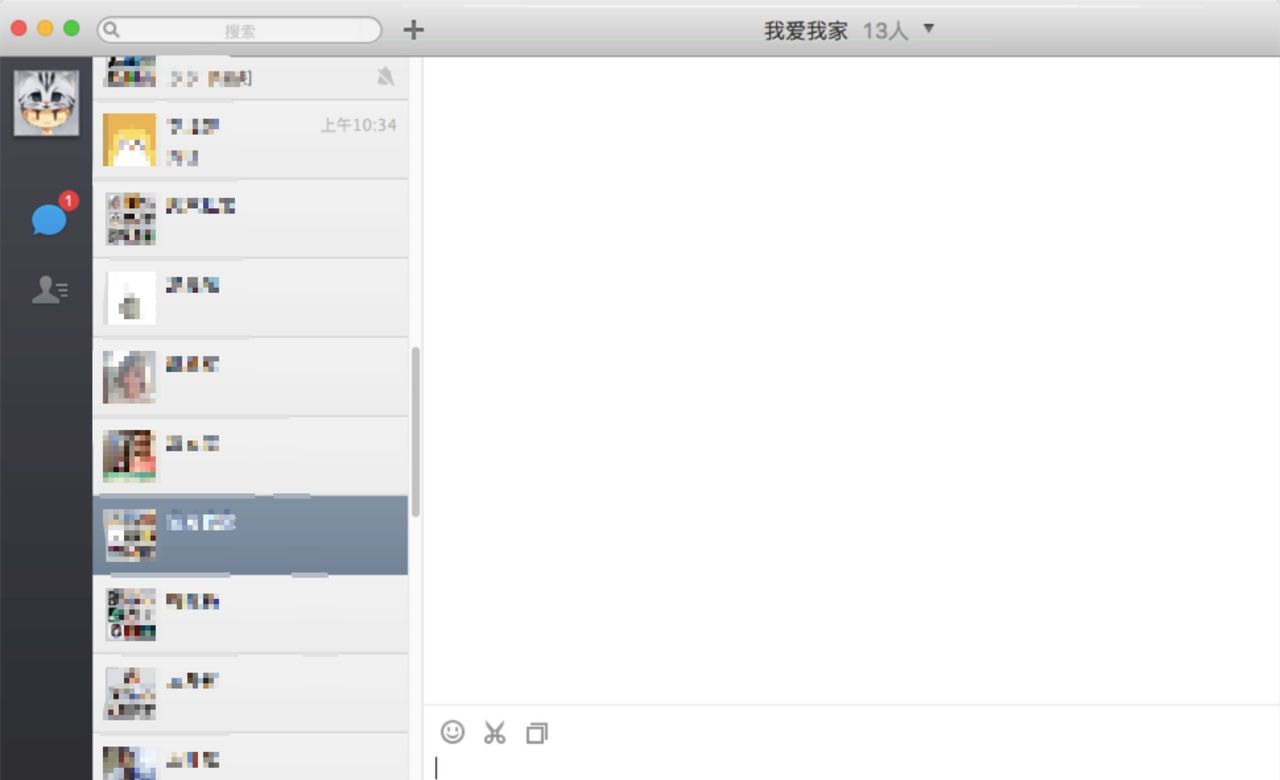Open own profile via cat-hat avatar
The height and width of the screenshot is (780, 1280).
[x=46, y=103]
